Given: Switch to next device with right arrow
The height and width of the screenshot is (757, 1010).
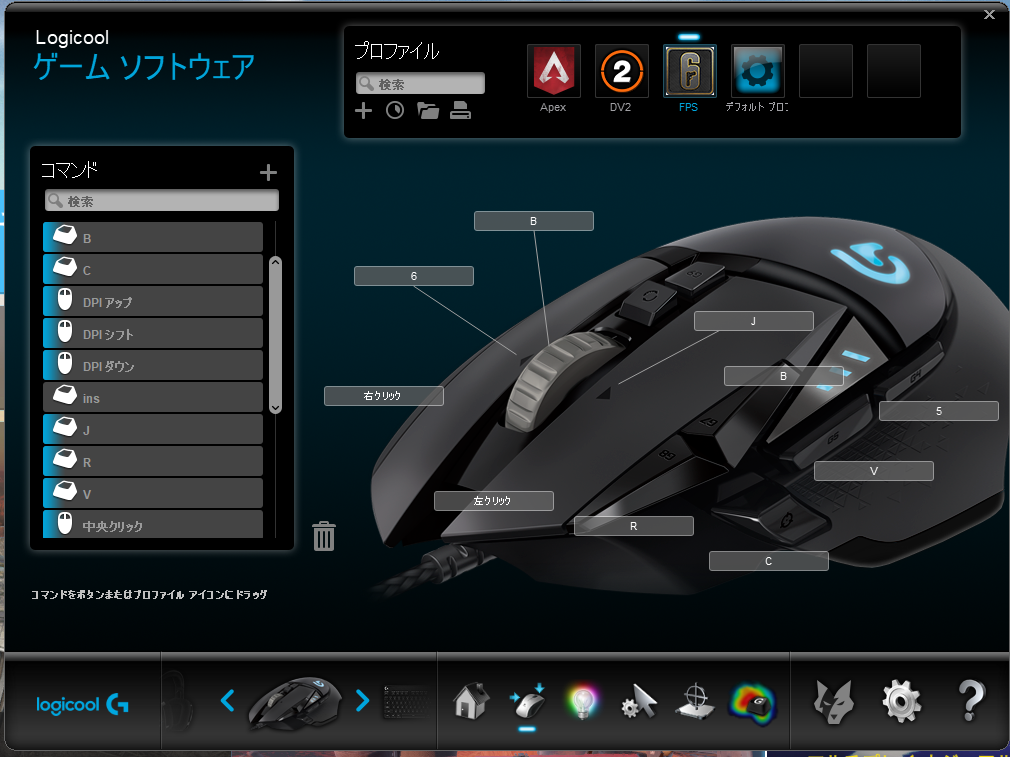Looking at the screenshot, I should (x=363, y=700).
